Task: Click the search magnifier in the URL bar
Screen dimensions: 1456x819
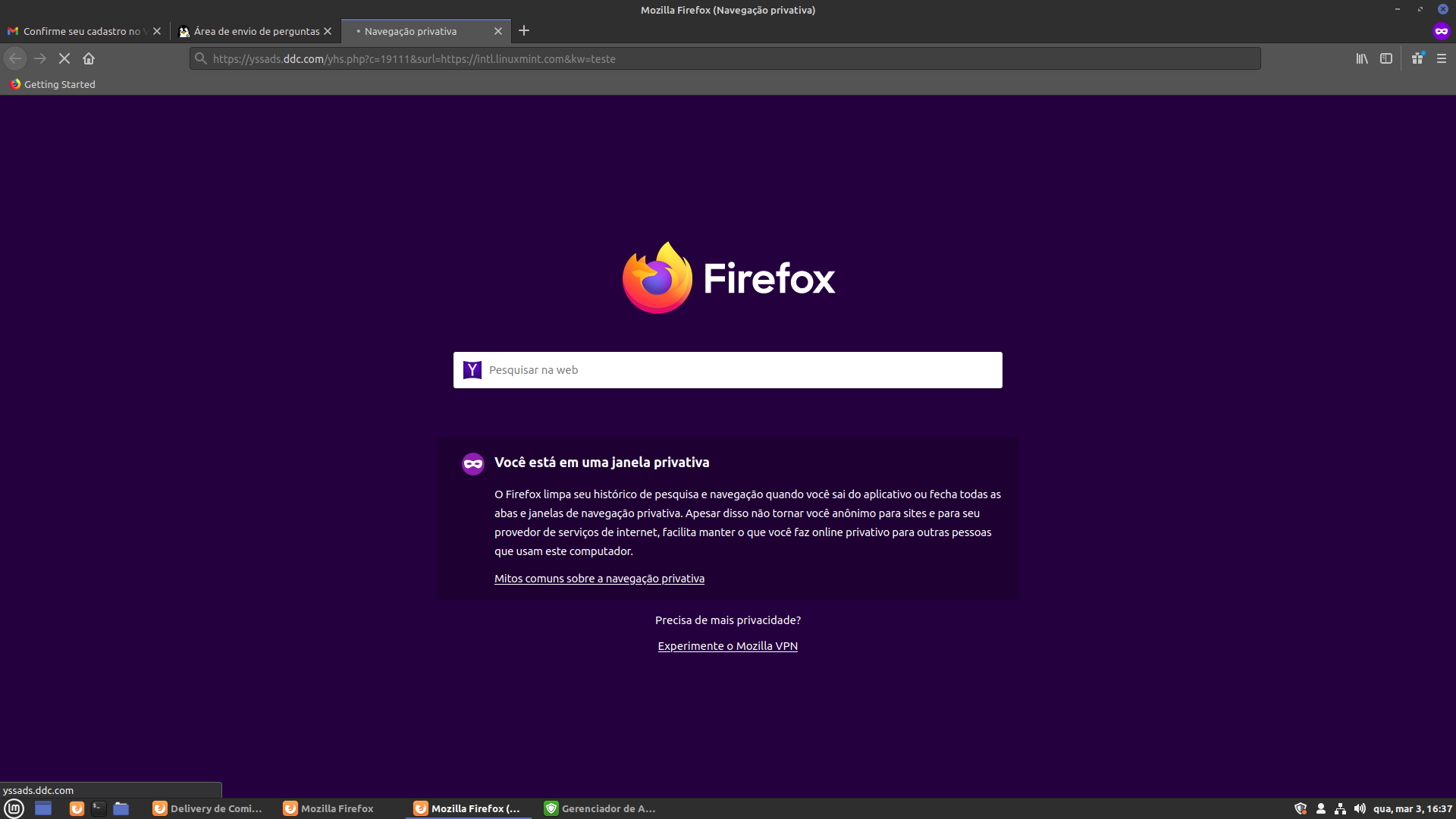Action: (201, 58)
